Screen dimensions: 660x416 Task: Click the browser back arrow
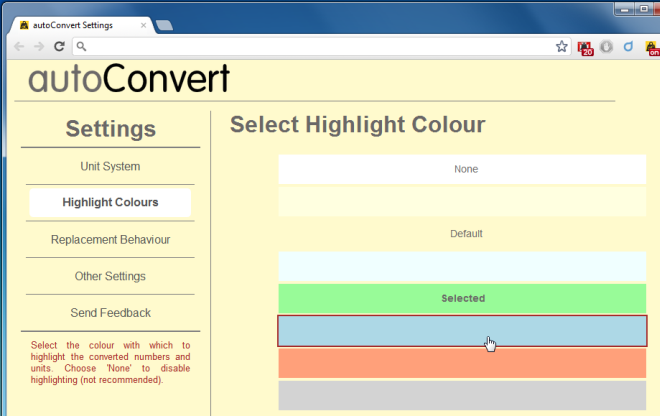[x=19, y=46]
